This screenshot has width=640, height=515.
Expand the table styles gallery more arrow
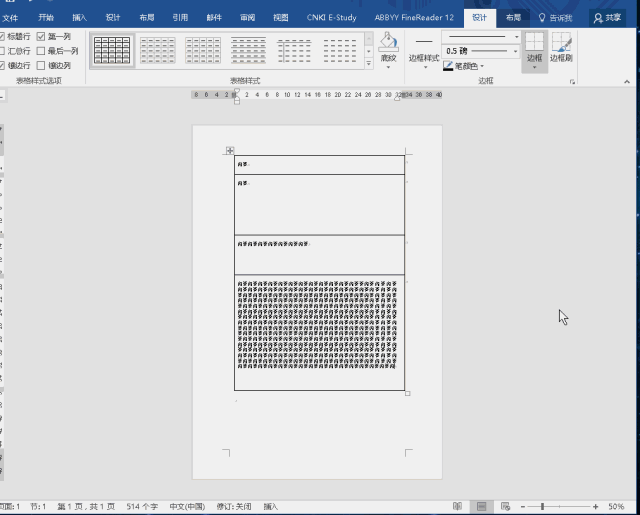(368, 63)
